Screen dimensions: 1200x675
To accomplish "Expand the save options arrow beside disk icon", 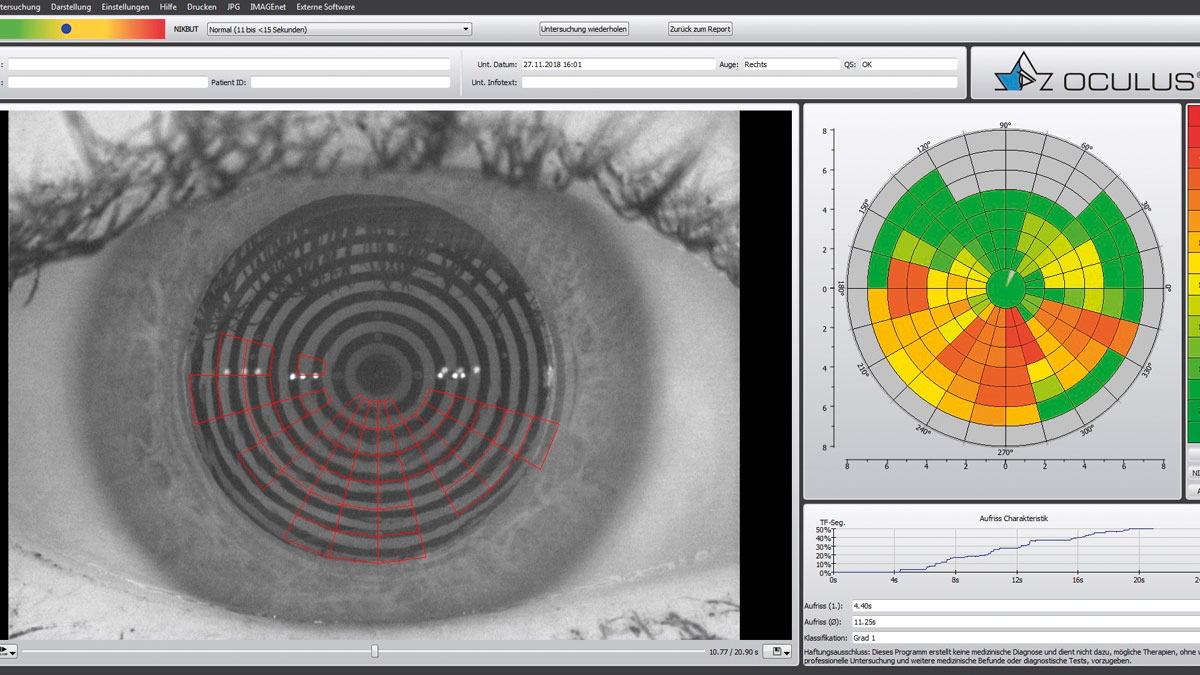I will pos(787,652).
